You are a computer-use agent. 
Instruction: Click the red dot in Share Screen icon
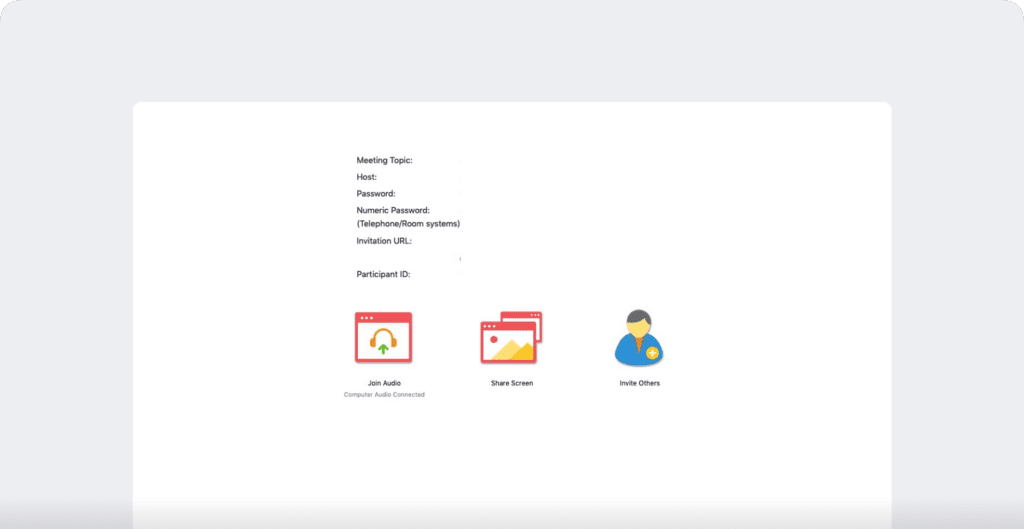[x=494, y=339]
